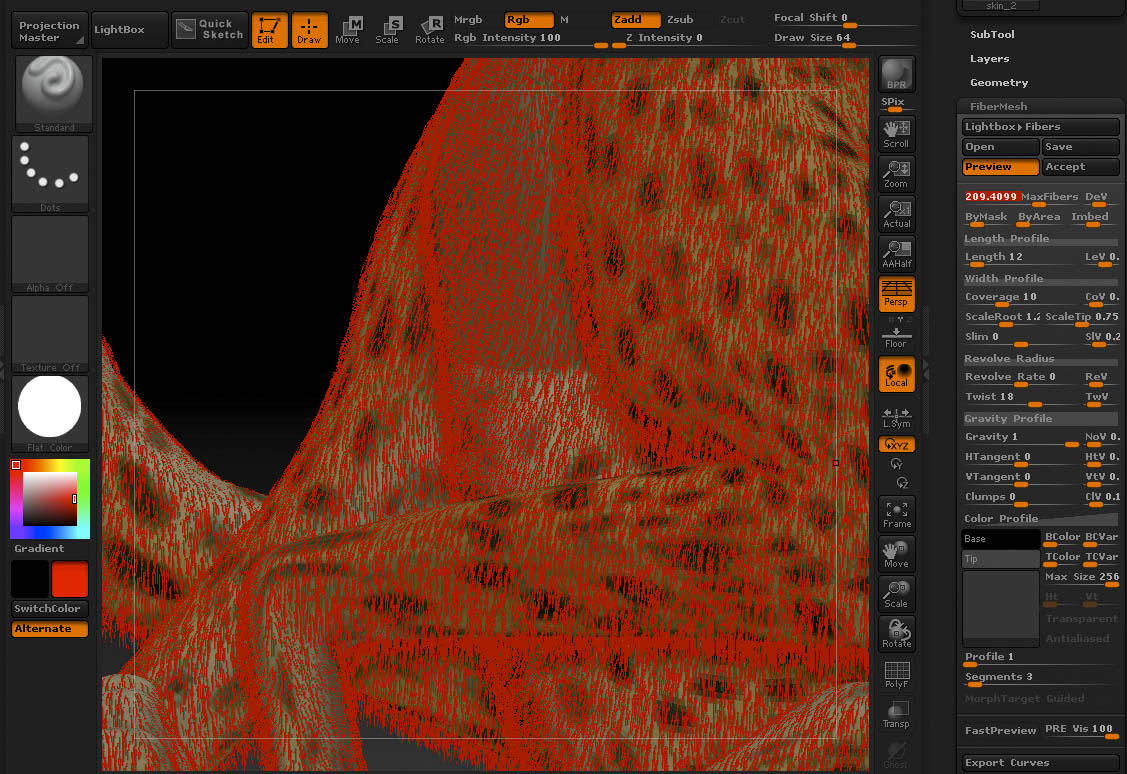Open the LightBox browser
Image resolution: width=1127 pixels, height=774 pixels.
point(119,30)
